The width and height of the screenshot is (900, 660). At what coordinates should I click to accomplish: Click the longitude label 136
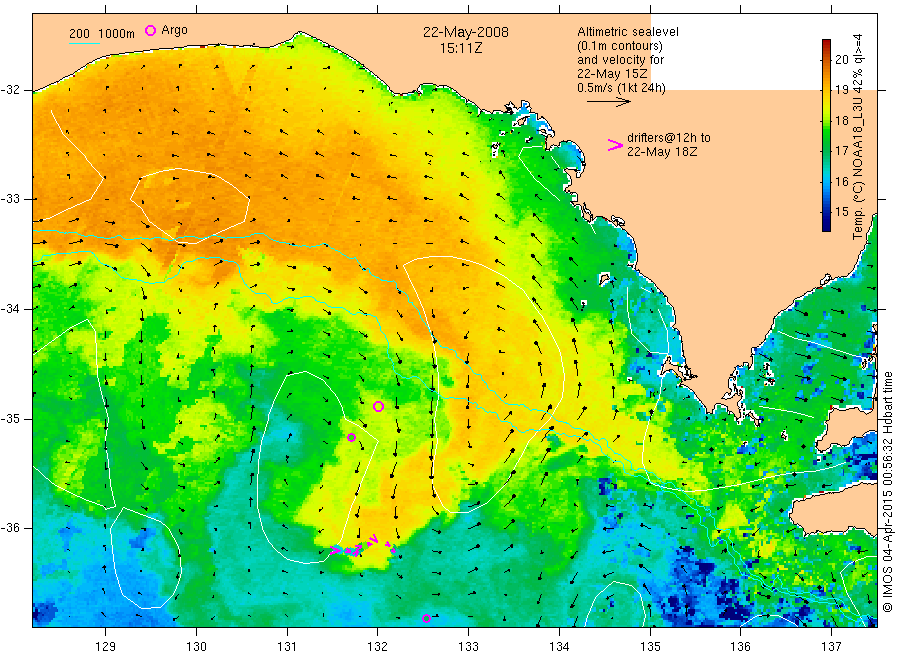click(x=740, y=647)
